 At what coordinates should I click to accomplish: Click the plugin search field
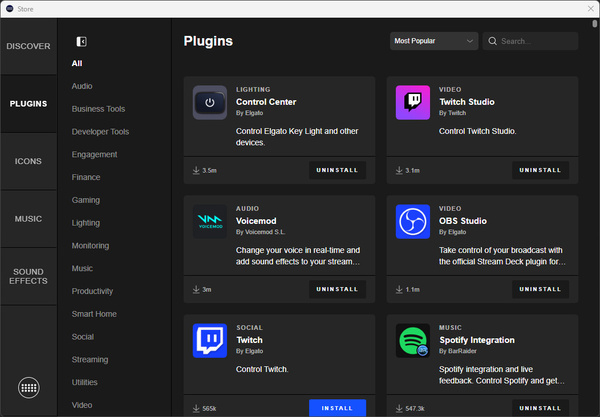tap(530, 41)
